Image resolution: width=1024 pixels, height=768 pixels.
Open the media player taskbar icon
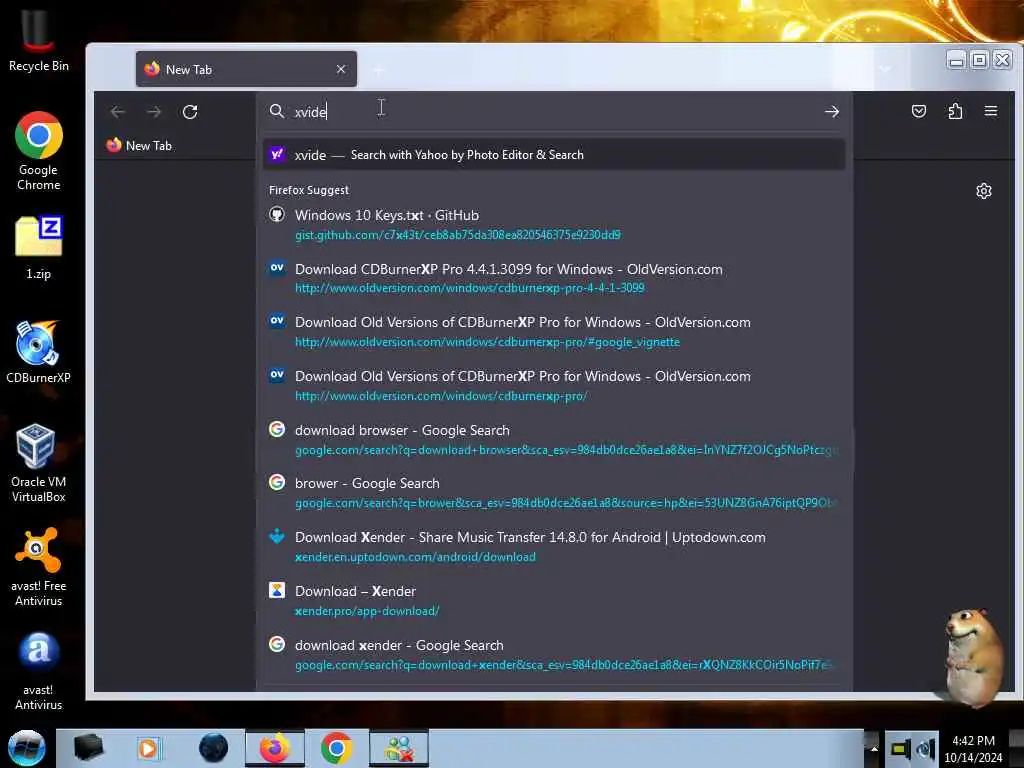coord(150,748)
